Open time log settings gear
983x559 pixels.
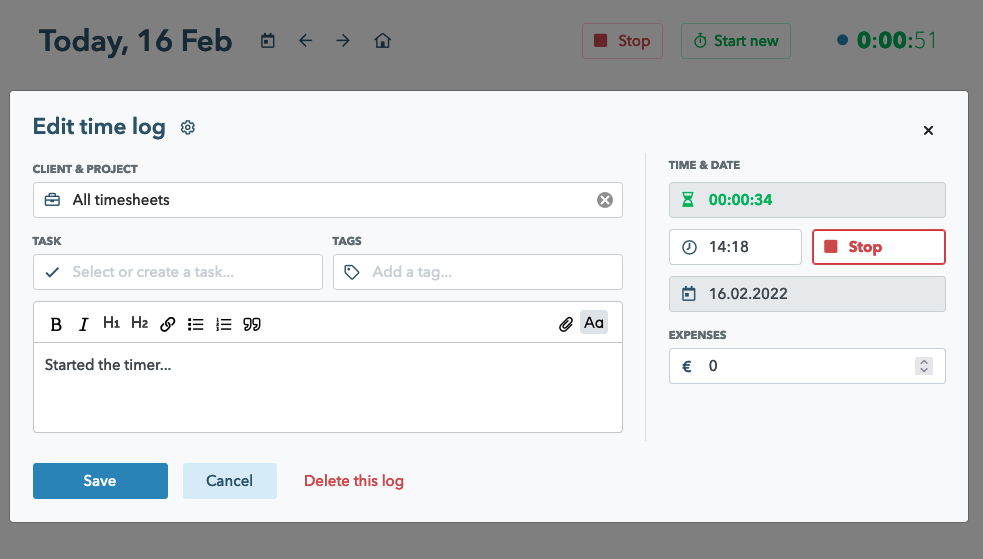[x=188, y=127]
